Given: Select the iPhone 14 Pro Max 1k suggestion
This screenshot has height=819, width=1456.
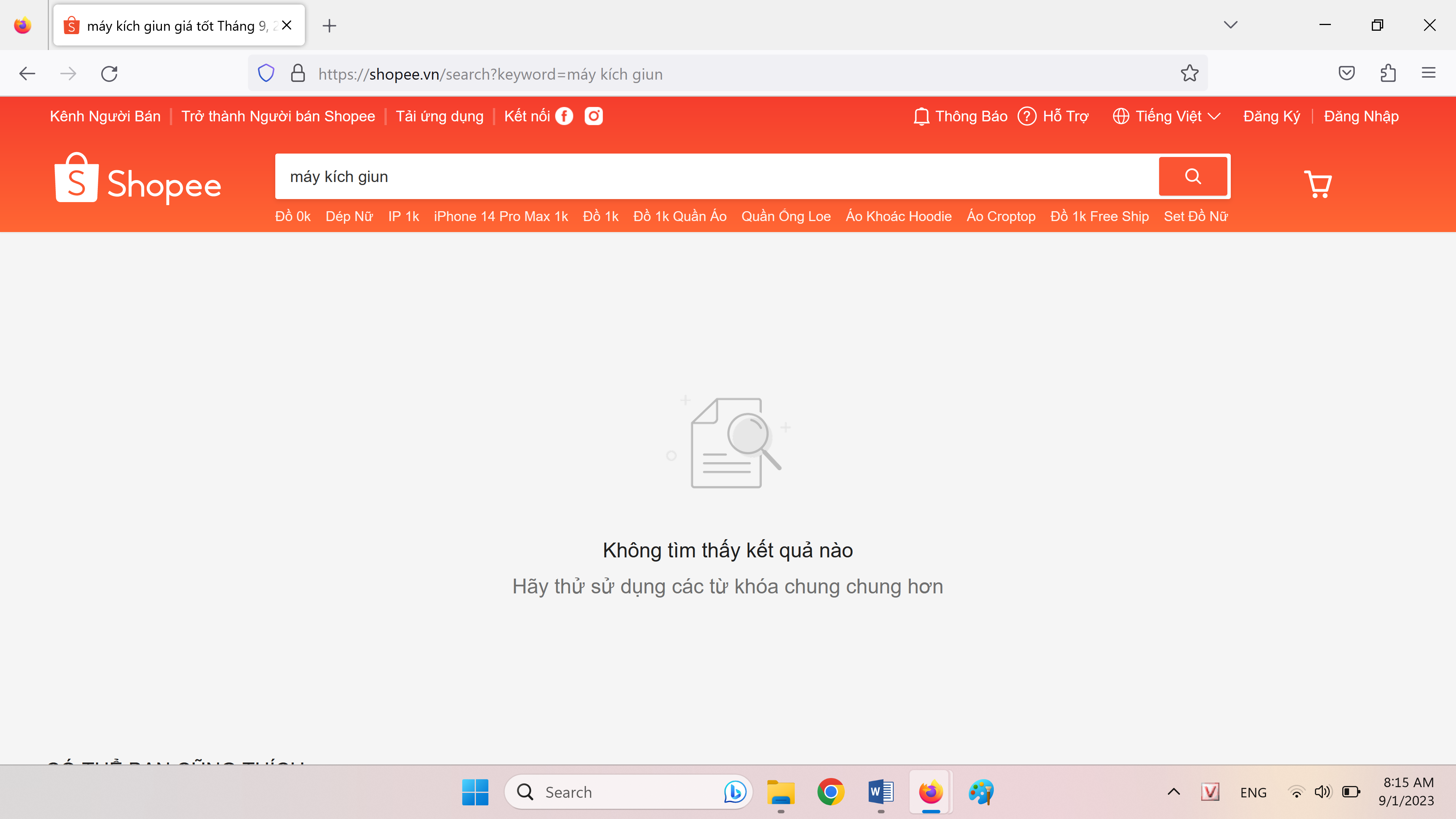Looking at the screenshot, I should click(501, 216).
